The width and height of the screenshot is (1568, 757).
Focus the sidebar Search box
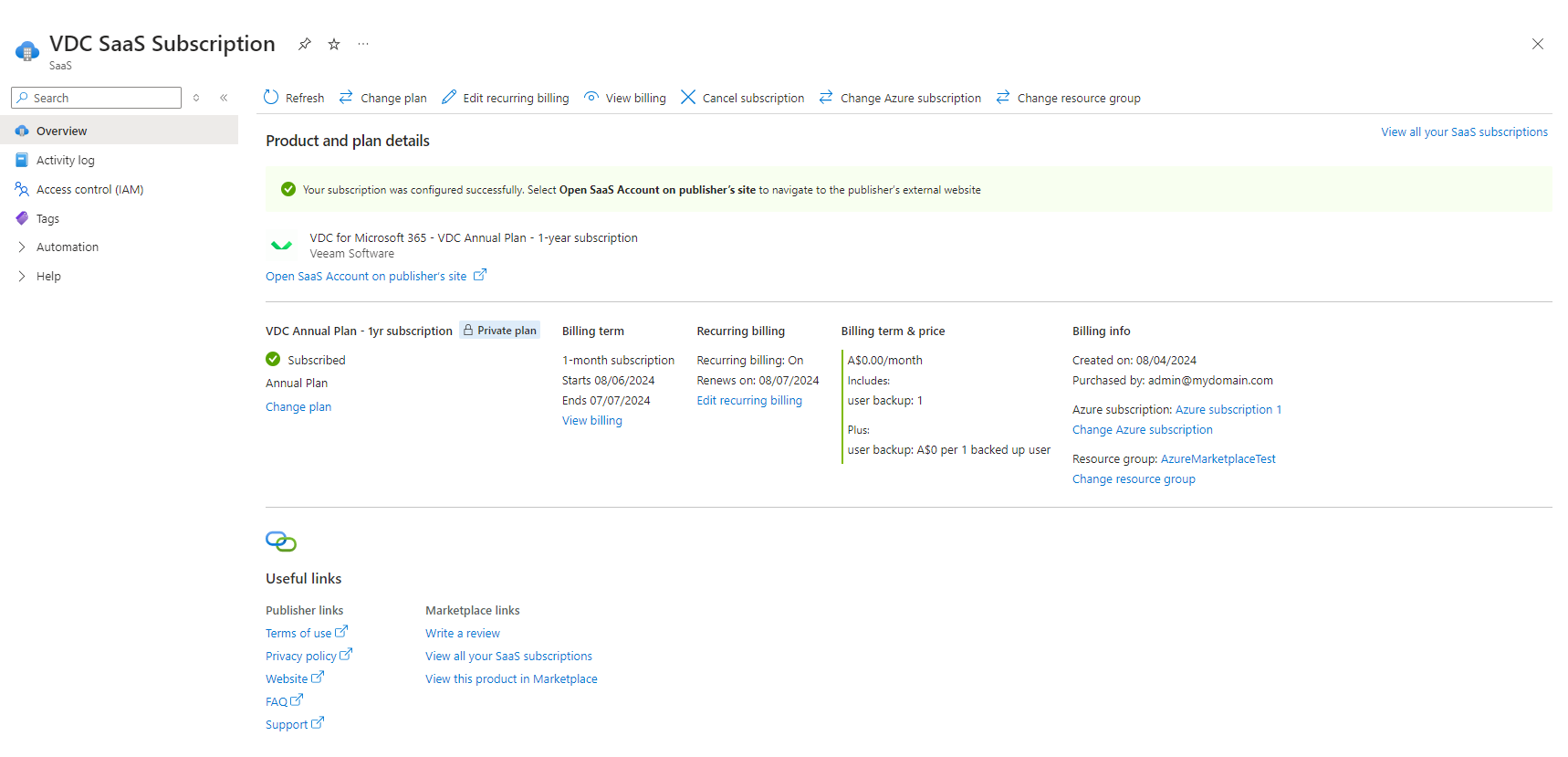[96, 98]
